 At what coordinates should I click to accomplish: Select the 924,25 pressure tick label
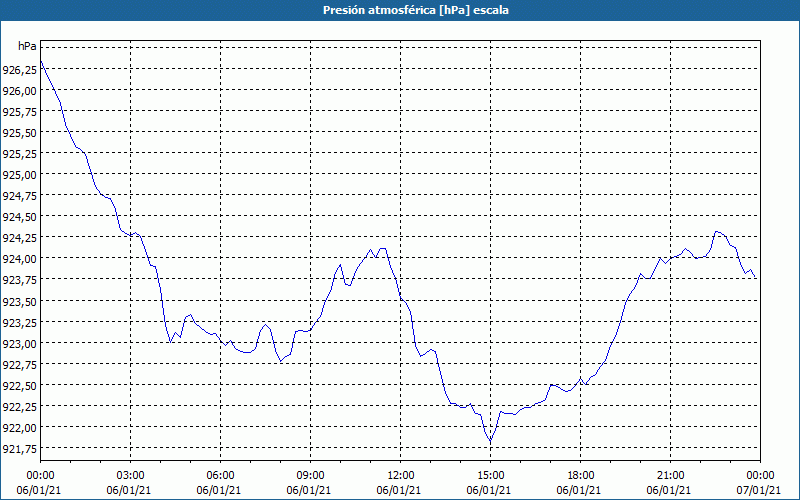pyautogui.click(x=19, y=238)
